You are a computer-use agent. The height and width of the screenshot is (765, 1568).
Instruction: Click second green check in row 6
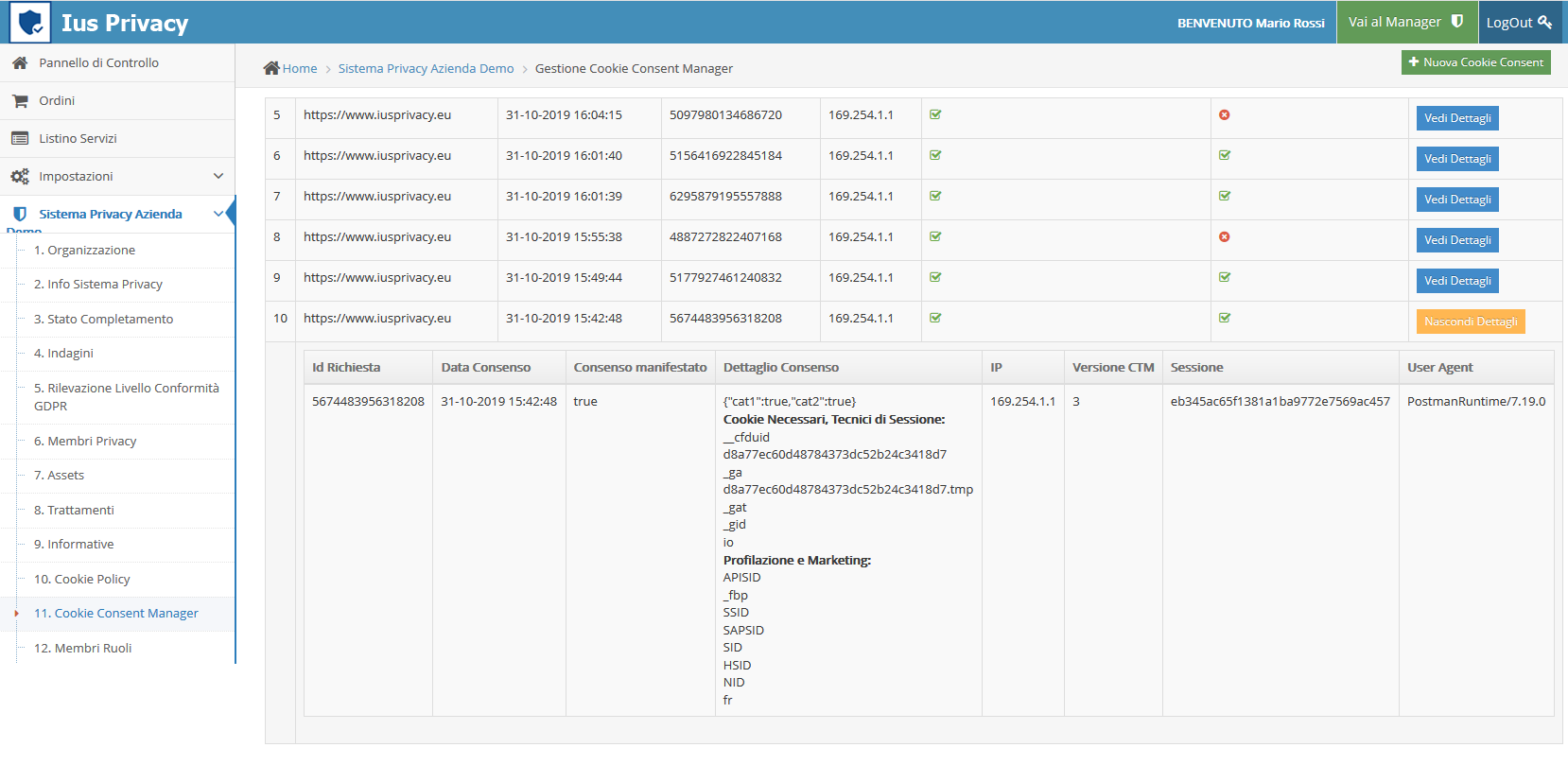[x=1225, y=155]
